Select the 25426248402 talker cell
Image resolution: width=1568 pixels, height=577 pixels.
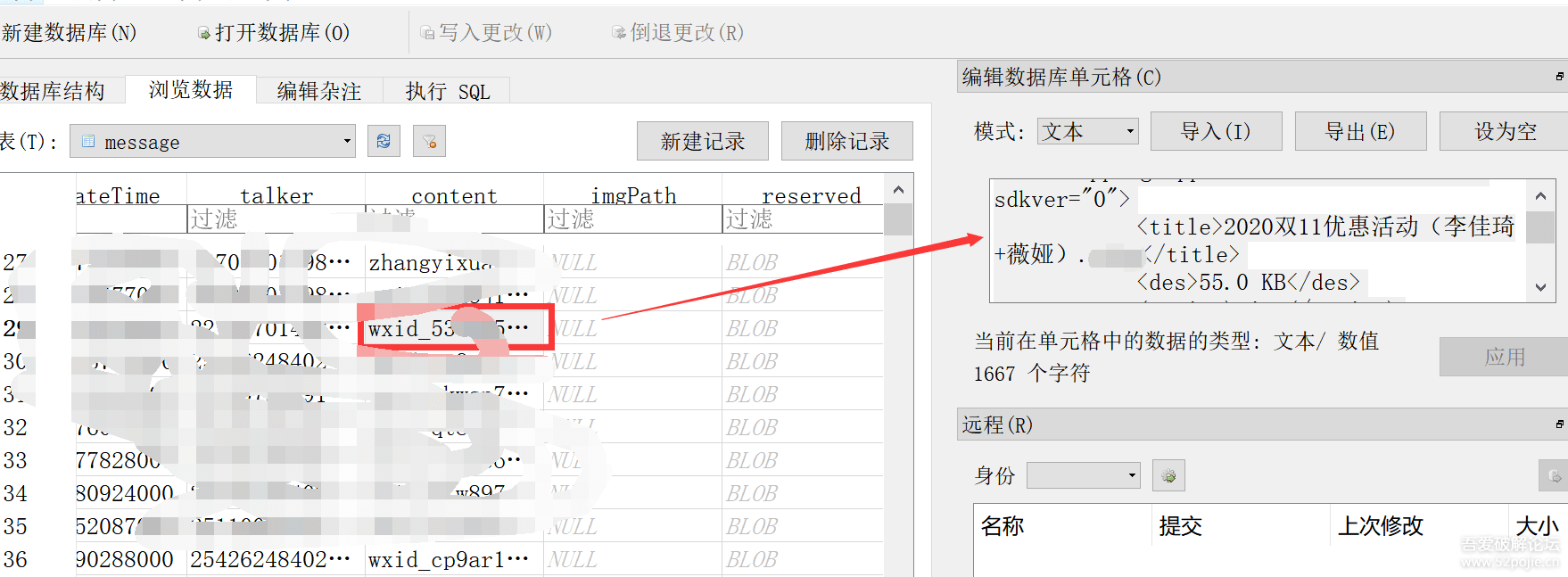(276, 559)
